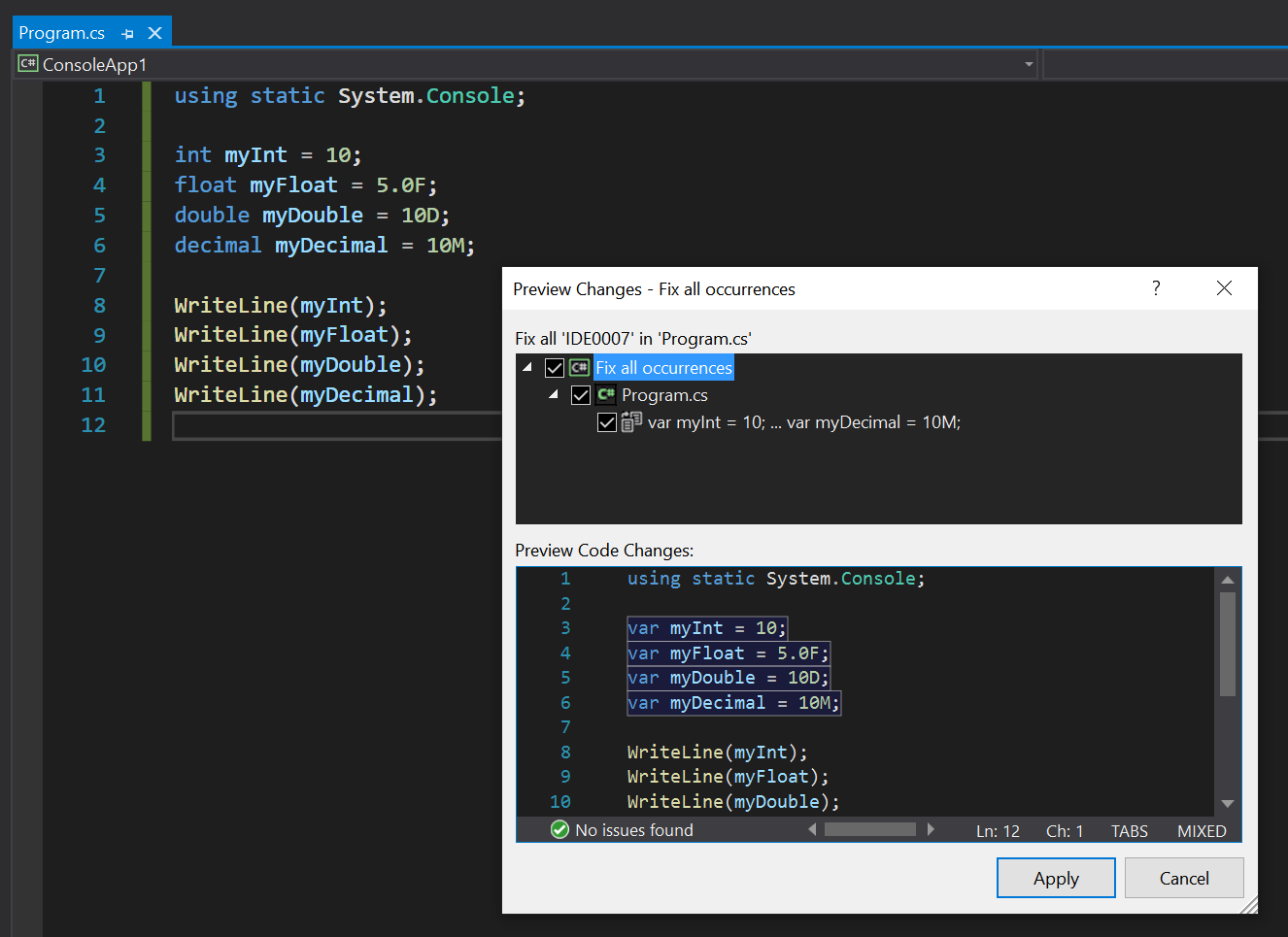Screen dimensions: 1288x937
Task: Click the green No issues found checkmark
Action: tap(559, 830)
